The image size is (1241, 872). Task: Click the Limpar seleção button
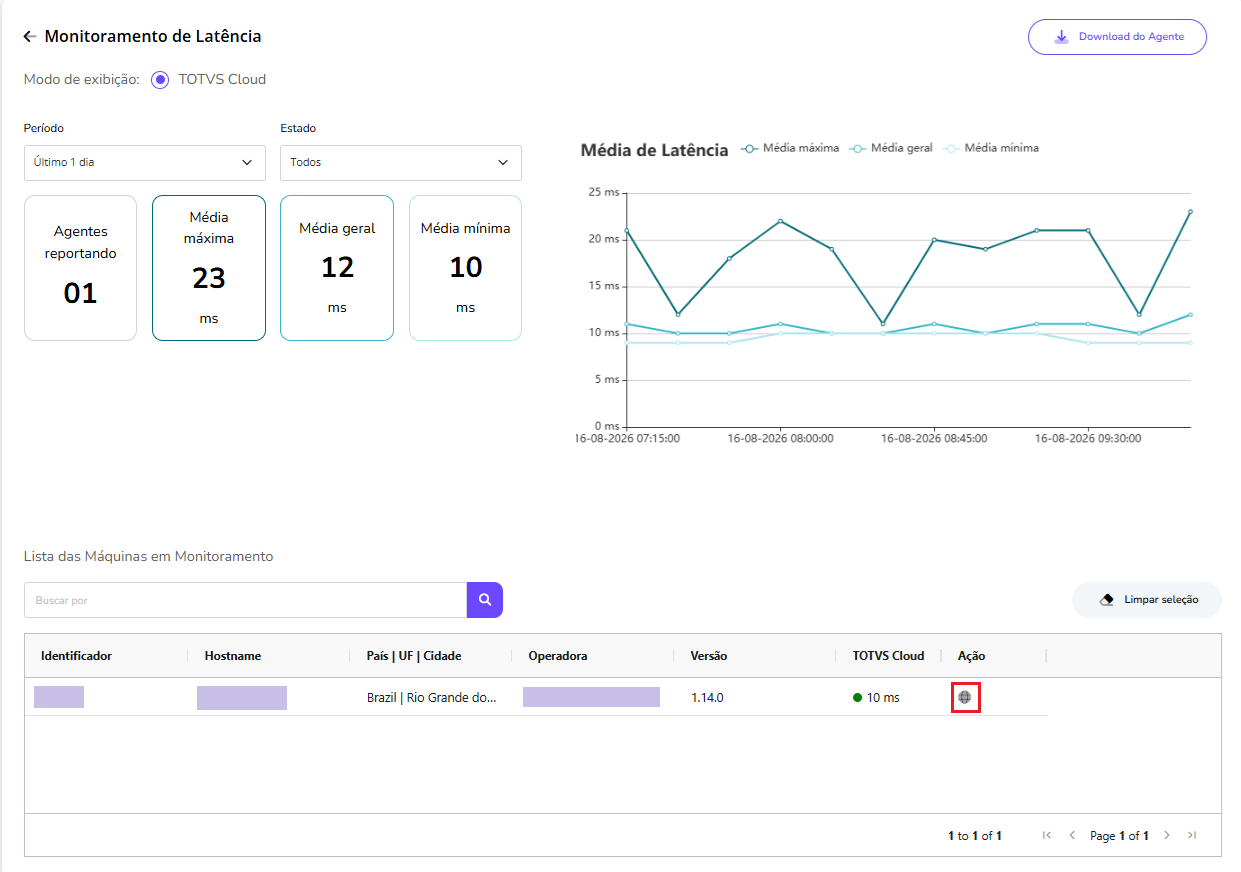[x=1147, y=600]
